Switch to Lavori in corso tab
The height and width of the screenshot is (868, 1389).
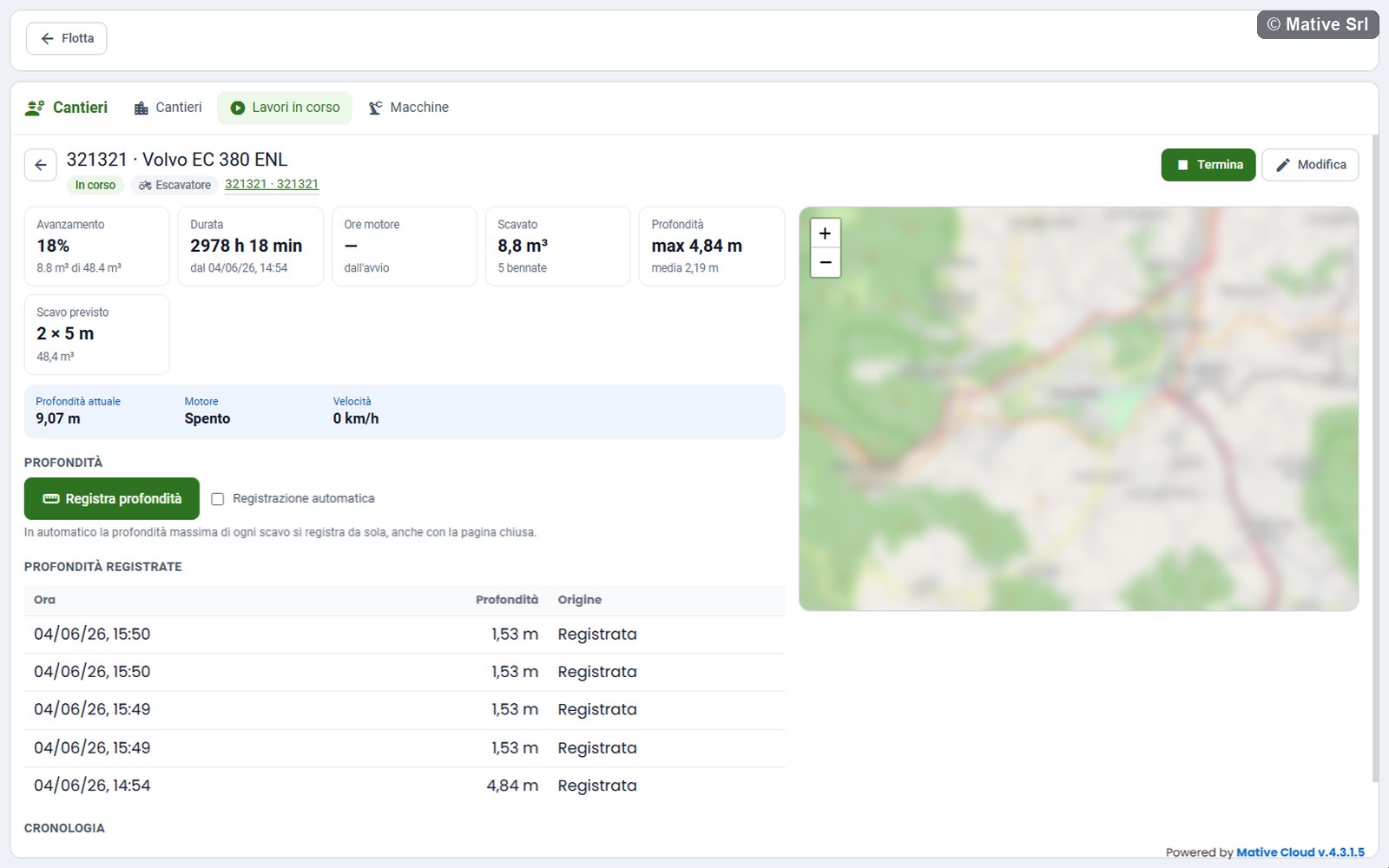(285, 108)
